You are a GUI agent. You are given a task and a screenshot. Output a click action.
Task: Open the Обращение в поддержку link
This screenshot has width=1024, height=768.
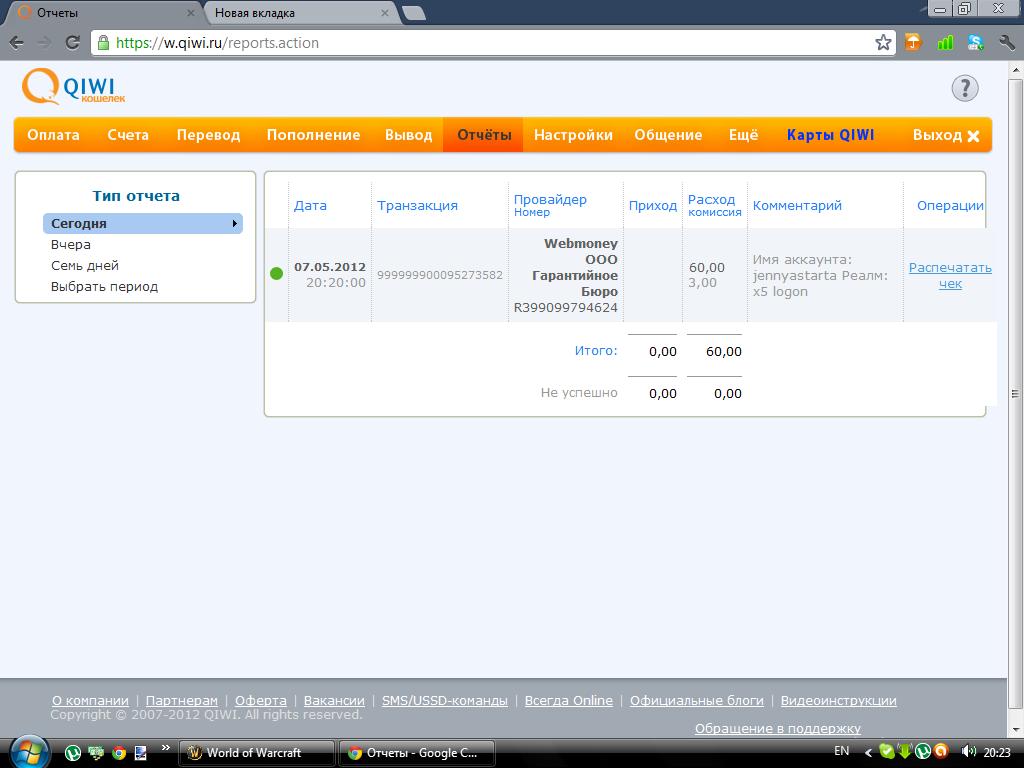click(x=777, y=728)
